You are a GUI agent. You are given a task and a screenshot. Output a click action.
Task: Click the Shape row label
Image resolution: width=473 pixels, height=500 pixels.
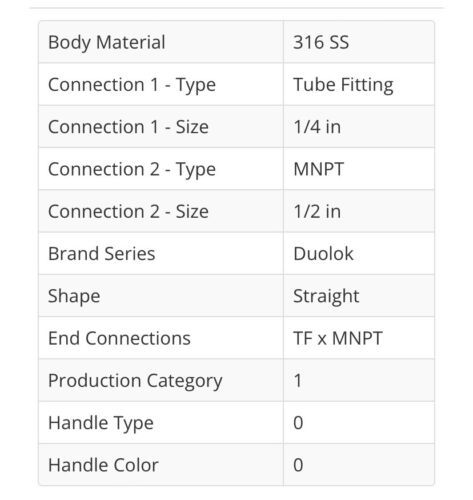(74, 296)
